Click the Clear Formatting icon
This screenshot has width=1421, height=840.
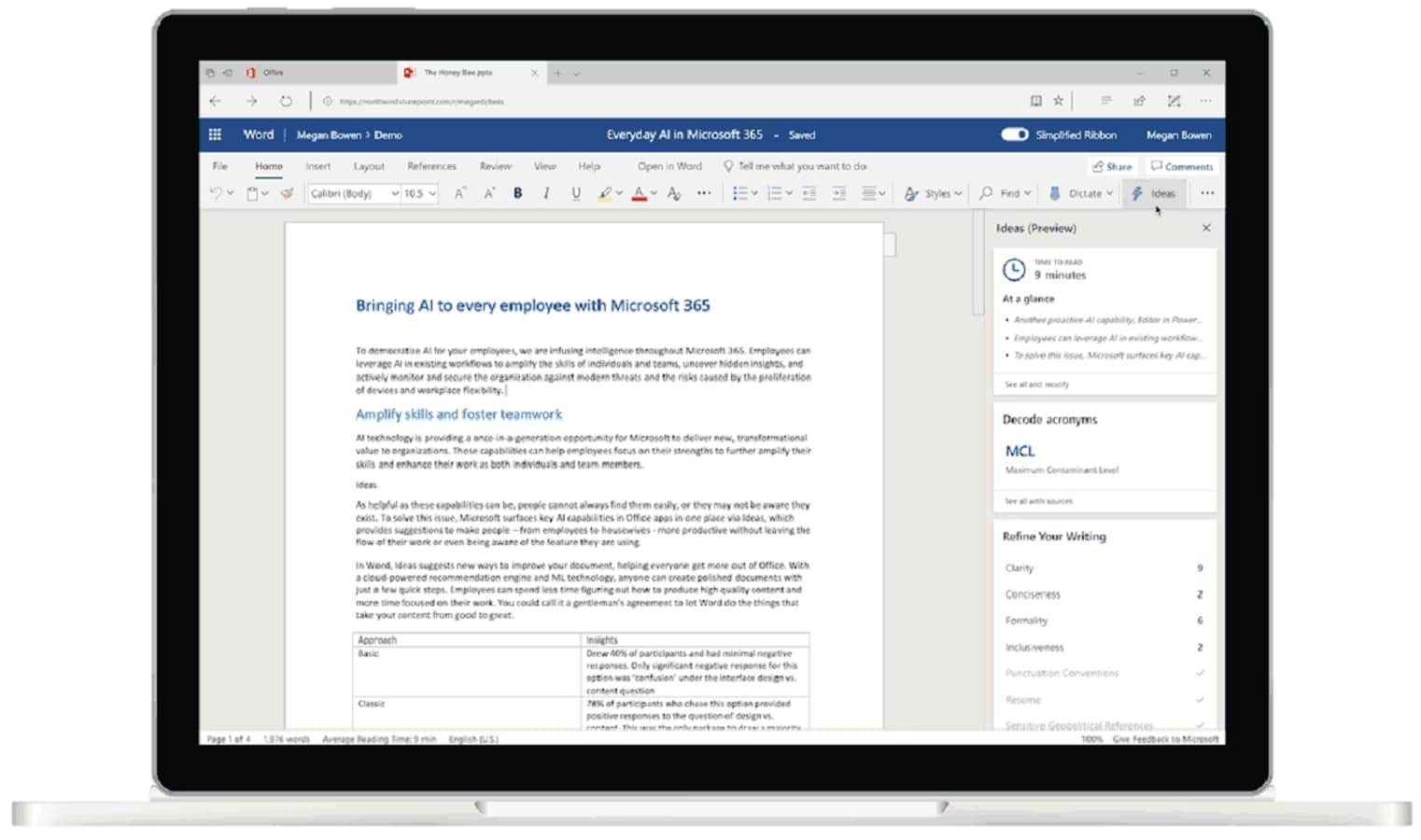[674, 193]
